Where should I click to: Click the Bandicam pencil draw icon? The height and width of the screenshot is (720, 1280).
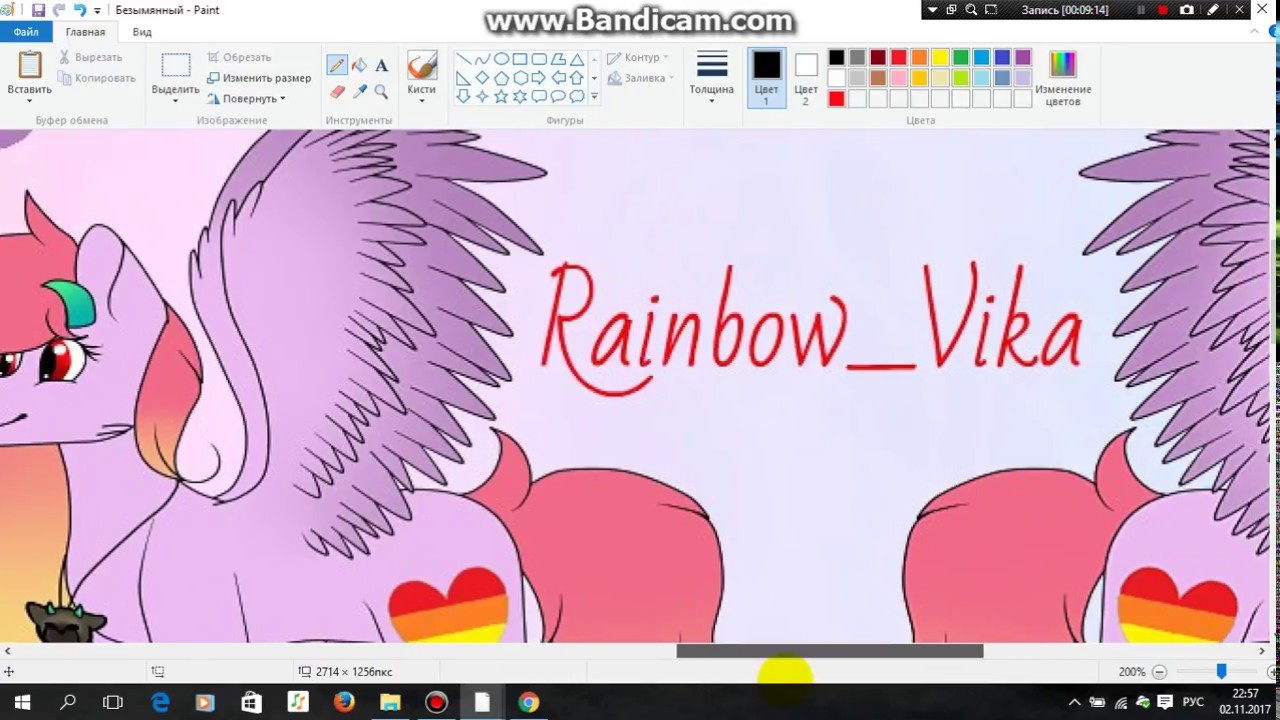pos(1213,10)
